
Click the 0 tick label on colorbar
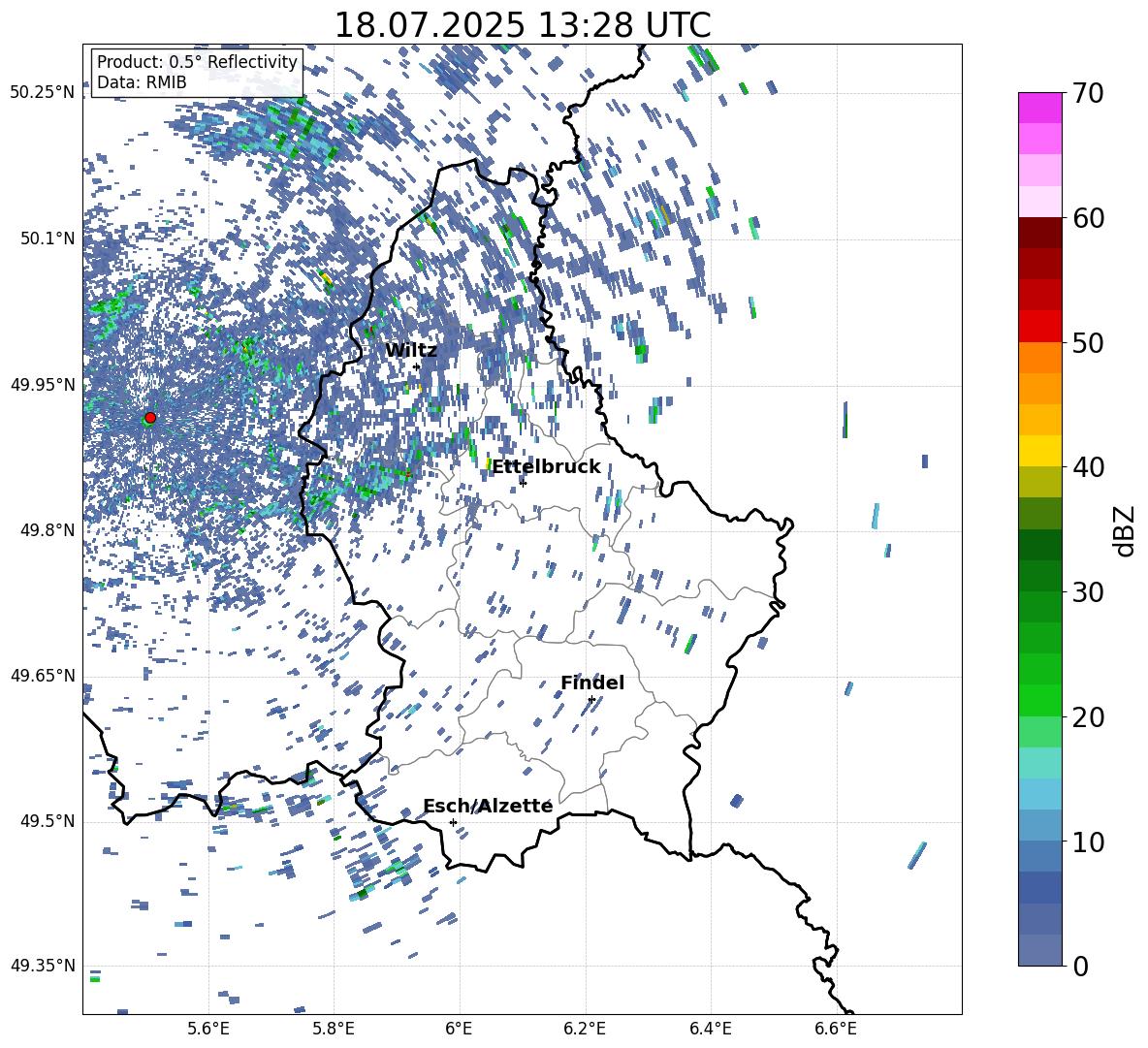(x=1081, y=966)
